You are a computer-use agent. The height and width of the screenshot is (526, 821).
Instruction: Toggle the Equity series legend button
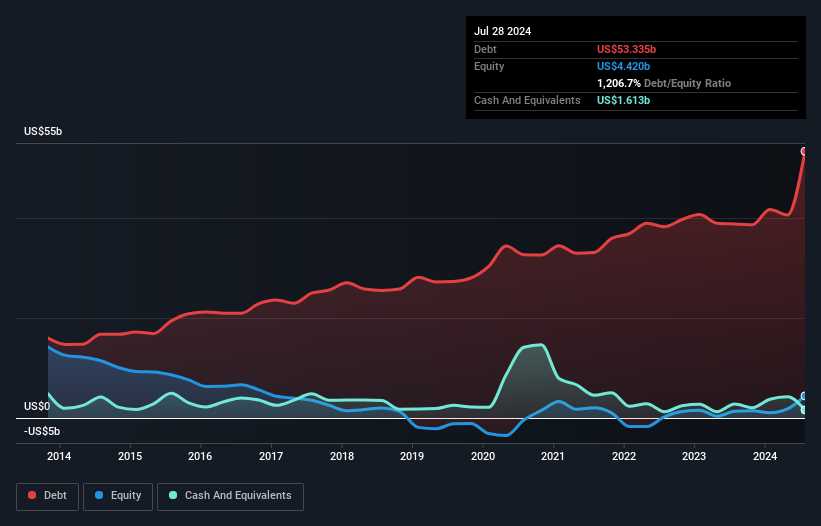[x=118, y=496]
